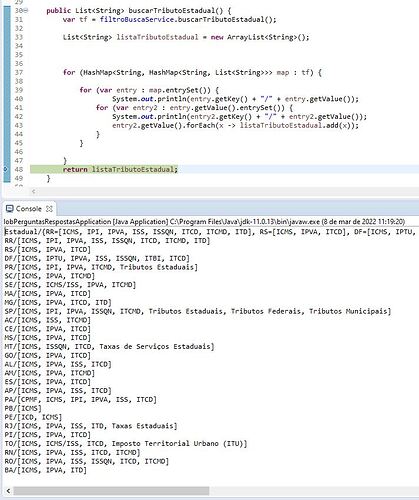Click map.entrySet() in line 39
The image size is (419, 500).
(179, 90)
